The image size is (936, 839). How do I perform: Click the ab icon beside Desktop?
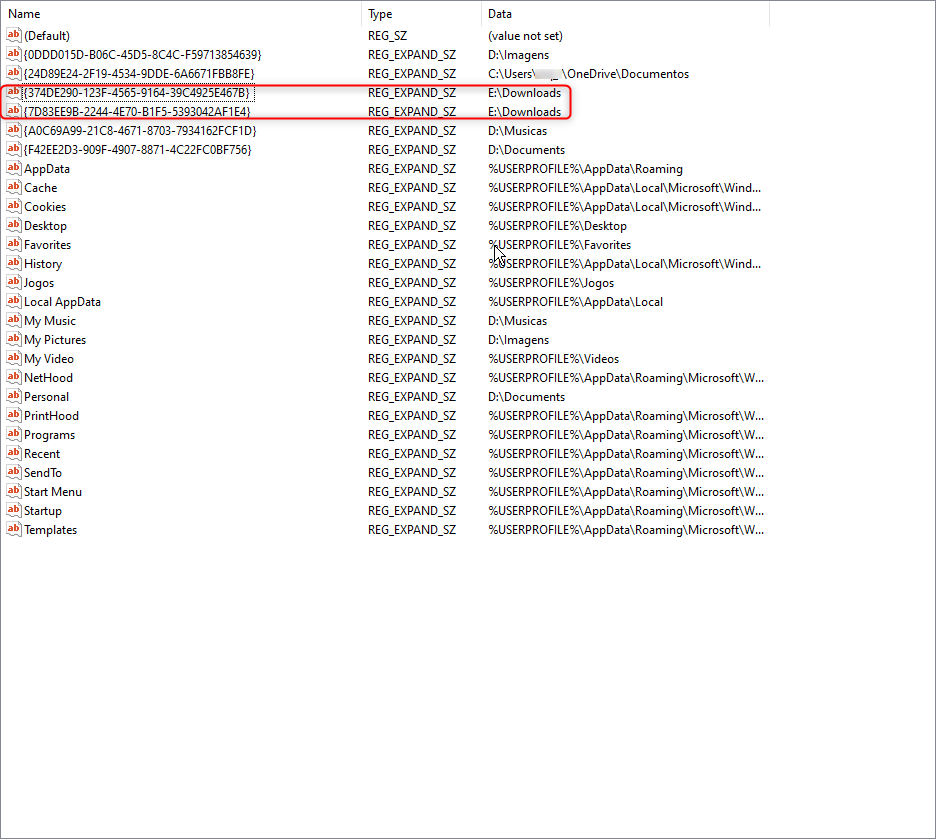tap(12, 225)
